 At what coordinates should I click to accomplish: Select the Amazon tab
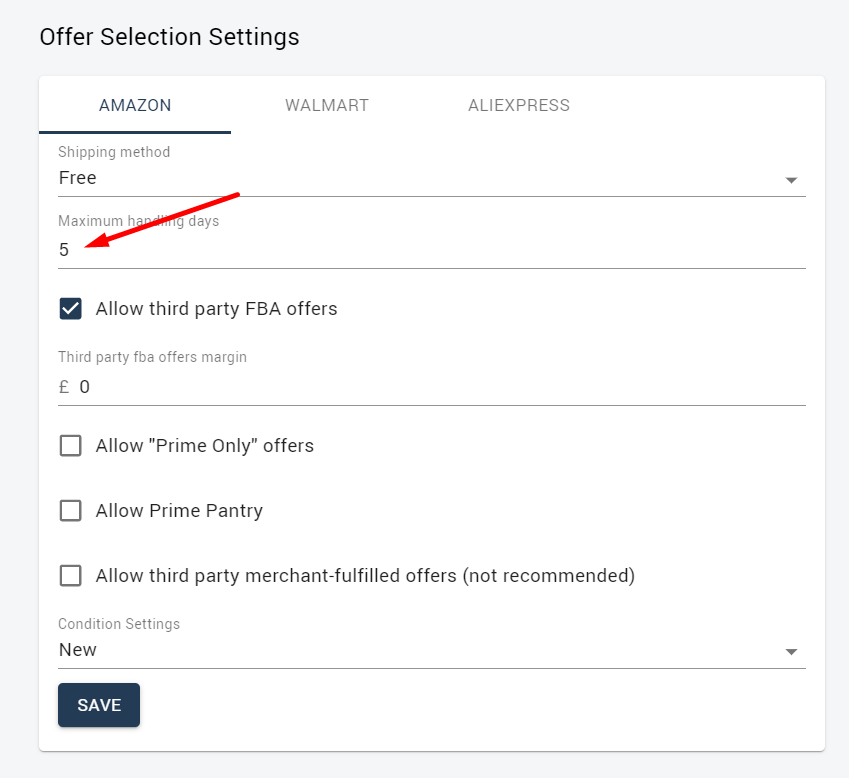(x=135, y=105)
